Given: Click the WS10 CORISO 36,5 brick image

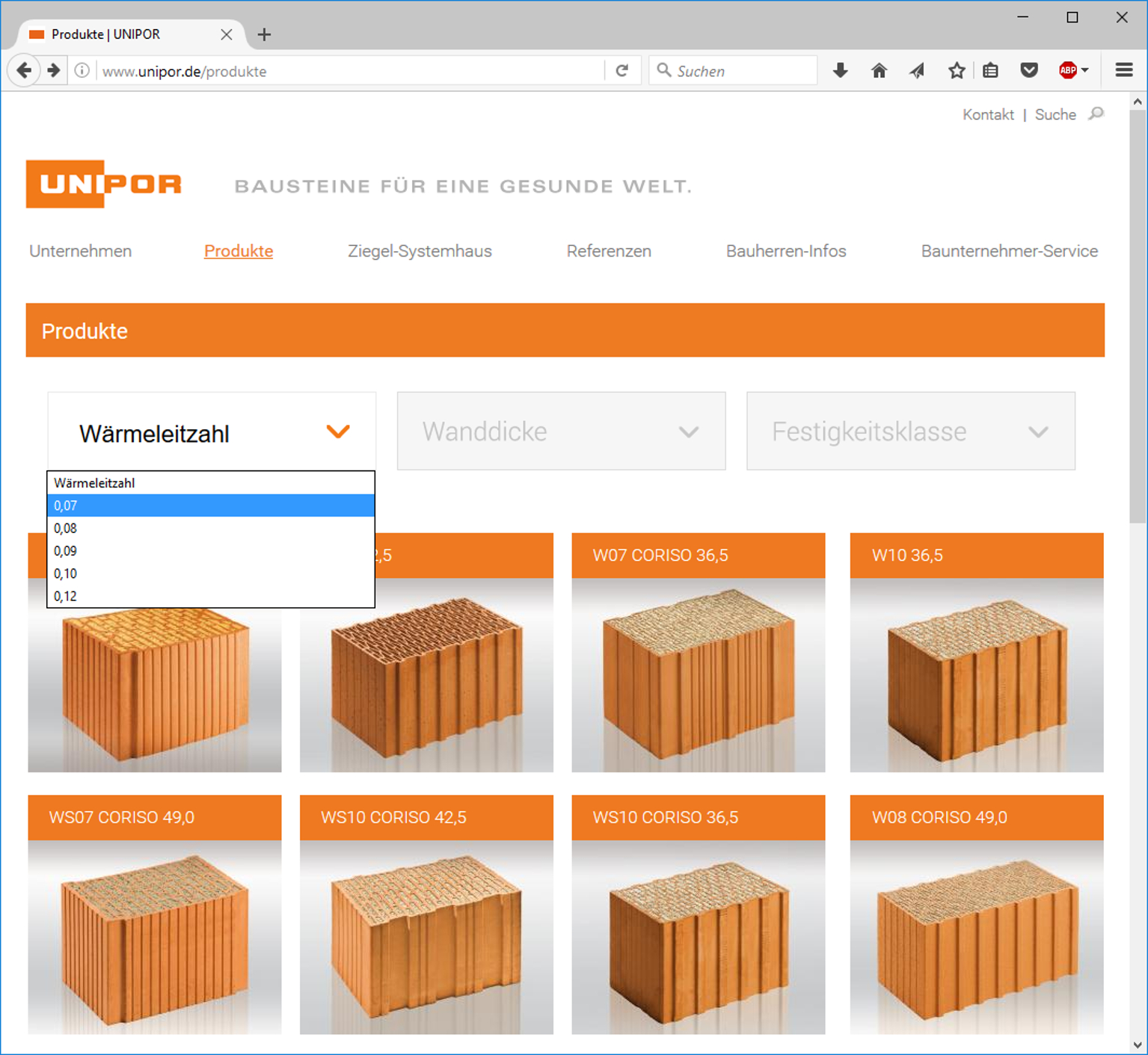Looking at the screenshot, I should [699, 937].
